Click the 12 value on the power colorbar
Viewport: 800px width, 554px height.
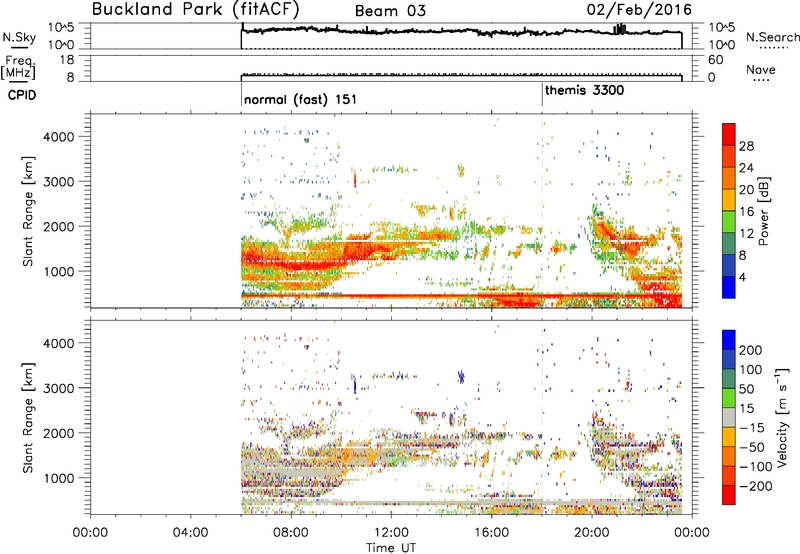746,234
